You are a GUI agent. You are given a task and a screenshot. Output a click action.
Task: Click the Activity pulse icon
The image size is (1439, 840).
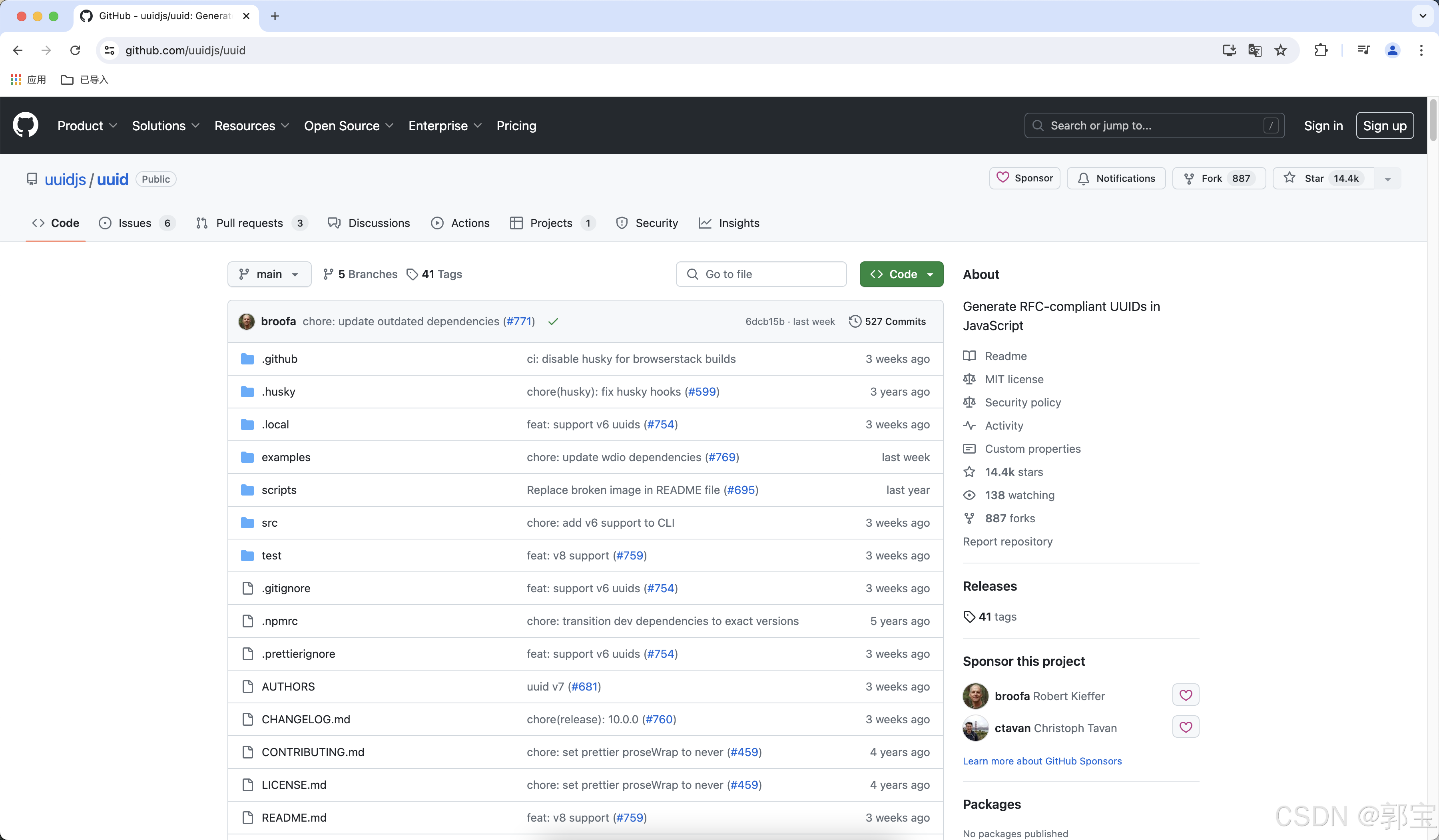[x=970, y=426]
